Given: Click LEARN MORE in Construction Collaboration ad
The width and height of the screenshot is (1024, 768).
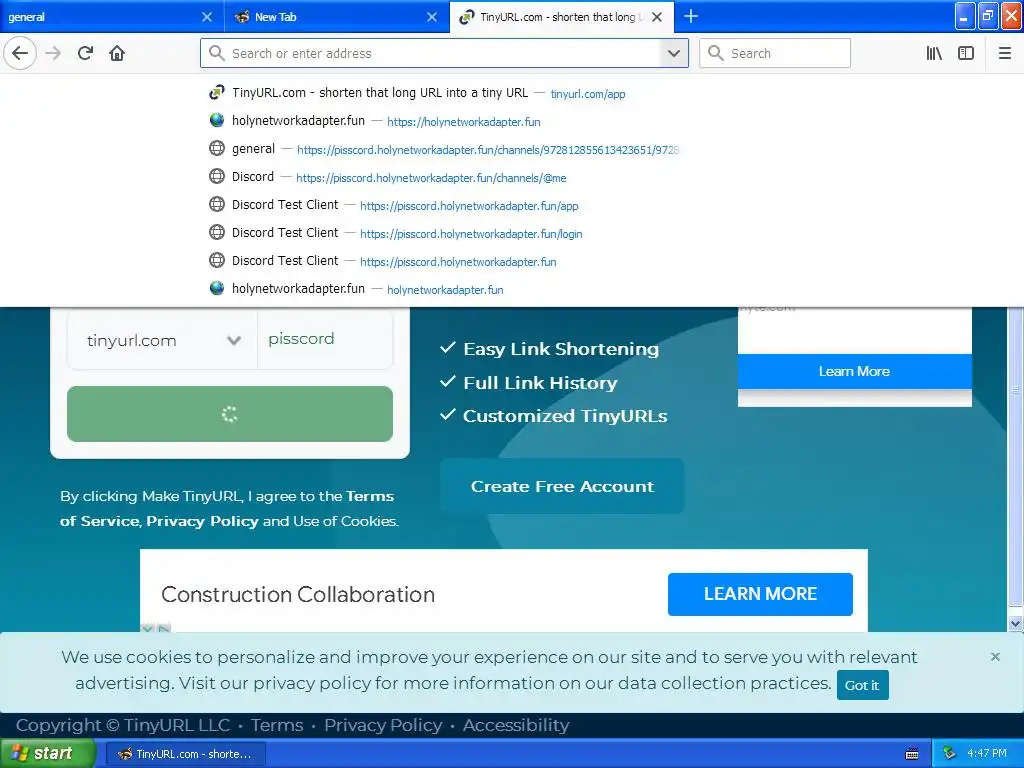Looking at the screenshot, I should tap(760, 594).
